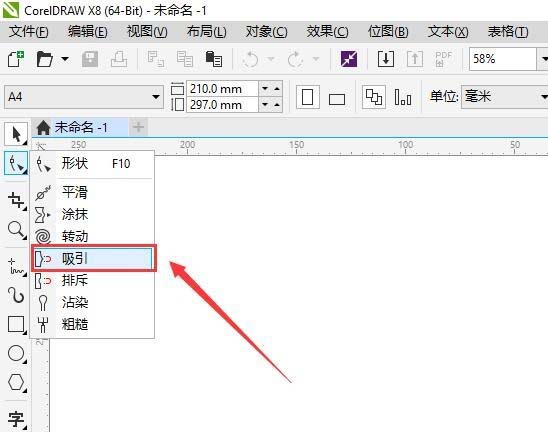The height and width of the screenshot is (432, 548).
Task: Expand the Open recent files arrow
Action: (x=65, y=59)
